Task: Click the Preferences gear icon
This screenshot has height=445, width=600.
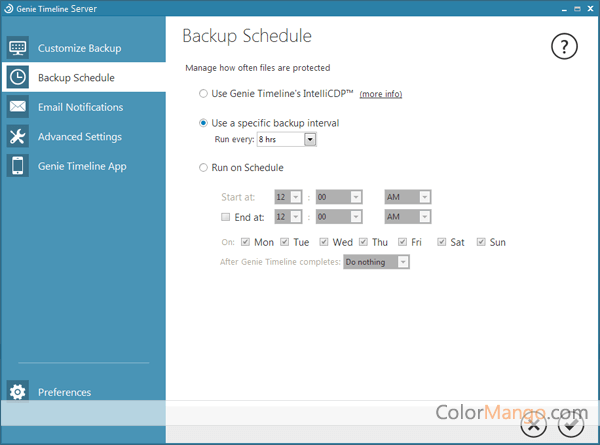Action: click(17, 392)
